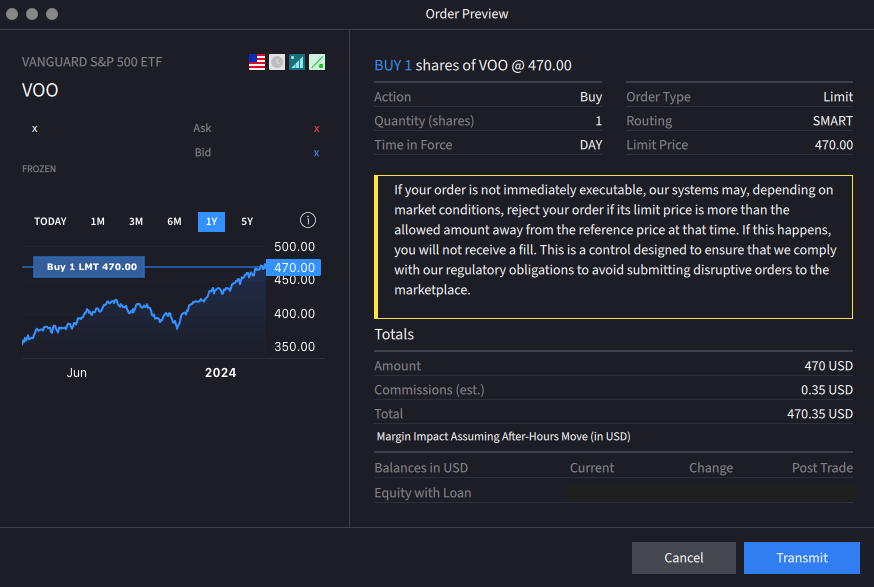Click Margin Impact Assuming After-Hours Move label
The height and width of the screenshot is (587, 874).
[503, 437]
